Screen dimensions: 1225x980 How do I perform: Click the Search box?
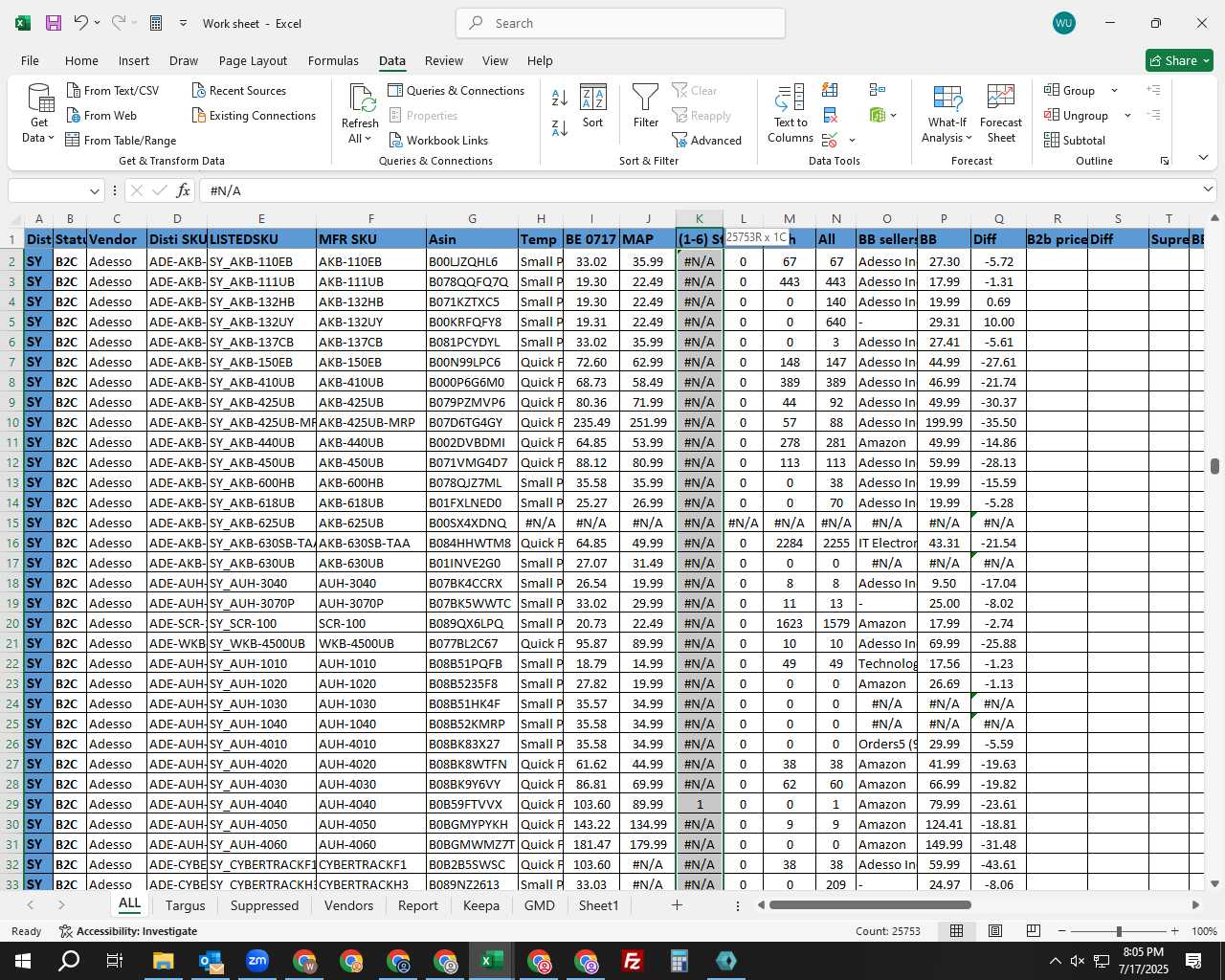point(620,23)
